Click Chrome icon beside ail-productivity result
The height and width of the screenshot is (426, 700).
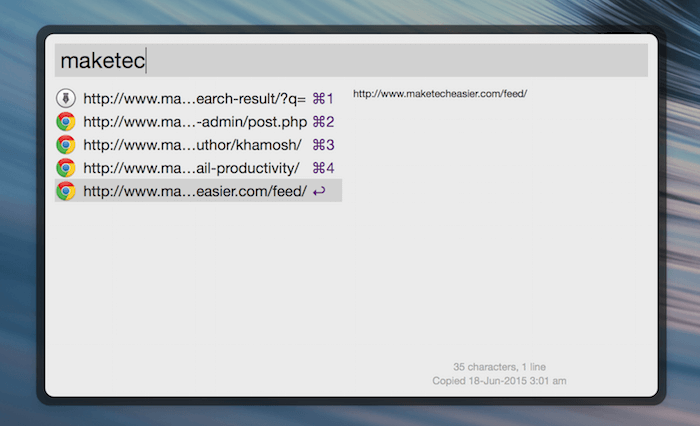pyautogui.click(x=66, y=168)
